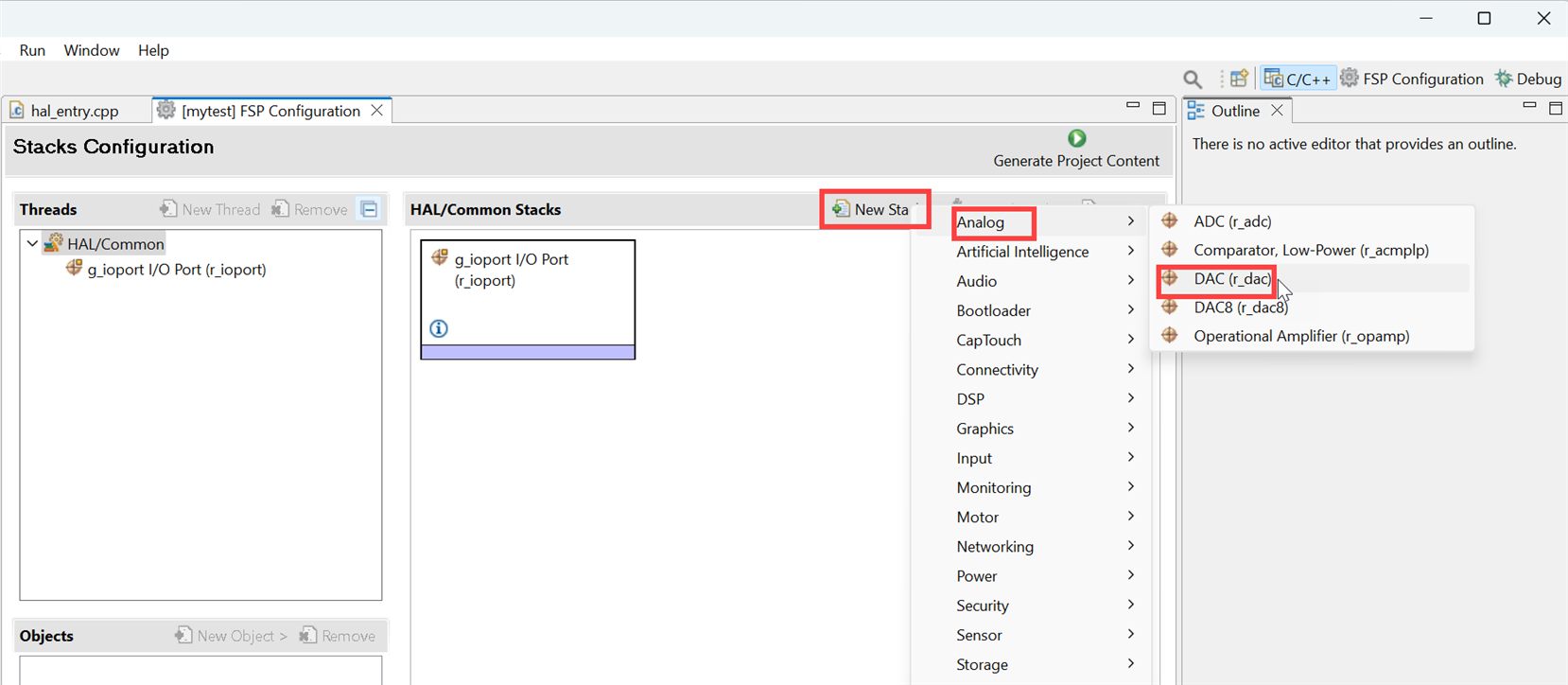The image size is (1568, 685).
Task: Switch to Debug perspective
Action: [1528, 79]
